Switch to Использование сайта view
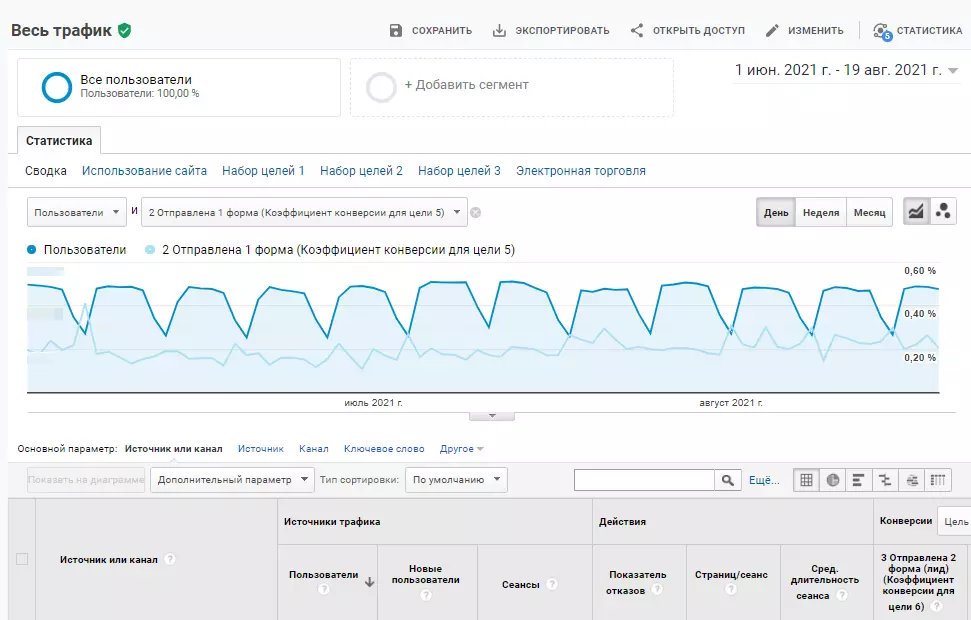This screenshot has height=620, width=971. click(x=144, y=171)
